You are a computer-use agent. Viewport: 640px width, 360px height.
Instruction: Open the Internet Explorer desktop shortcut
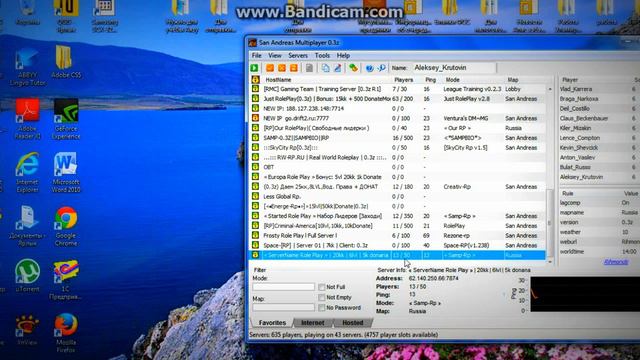click(27, 172)
